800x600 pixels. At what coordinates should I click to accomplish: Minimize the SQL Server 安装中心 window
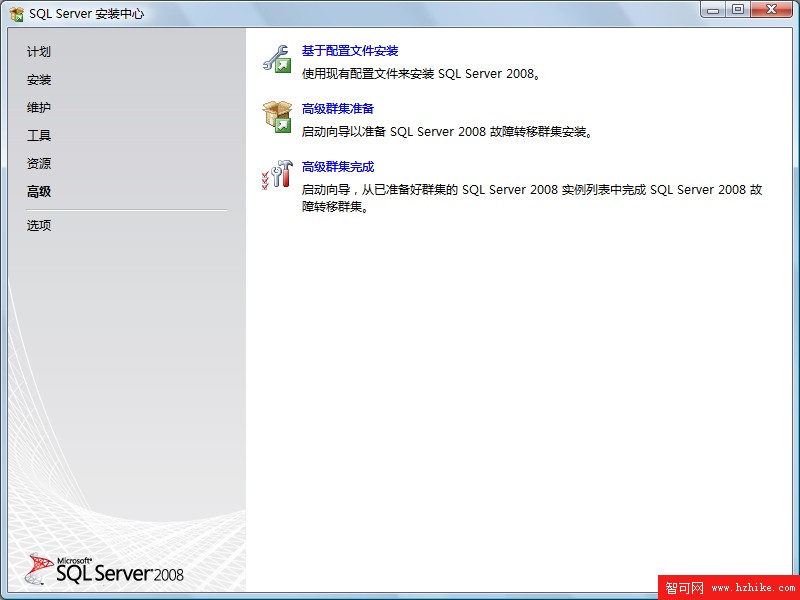coord(714,10)
